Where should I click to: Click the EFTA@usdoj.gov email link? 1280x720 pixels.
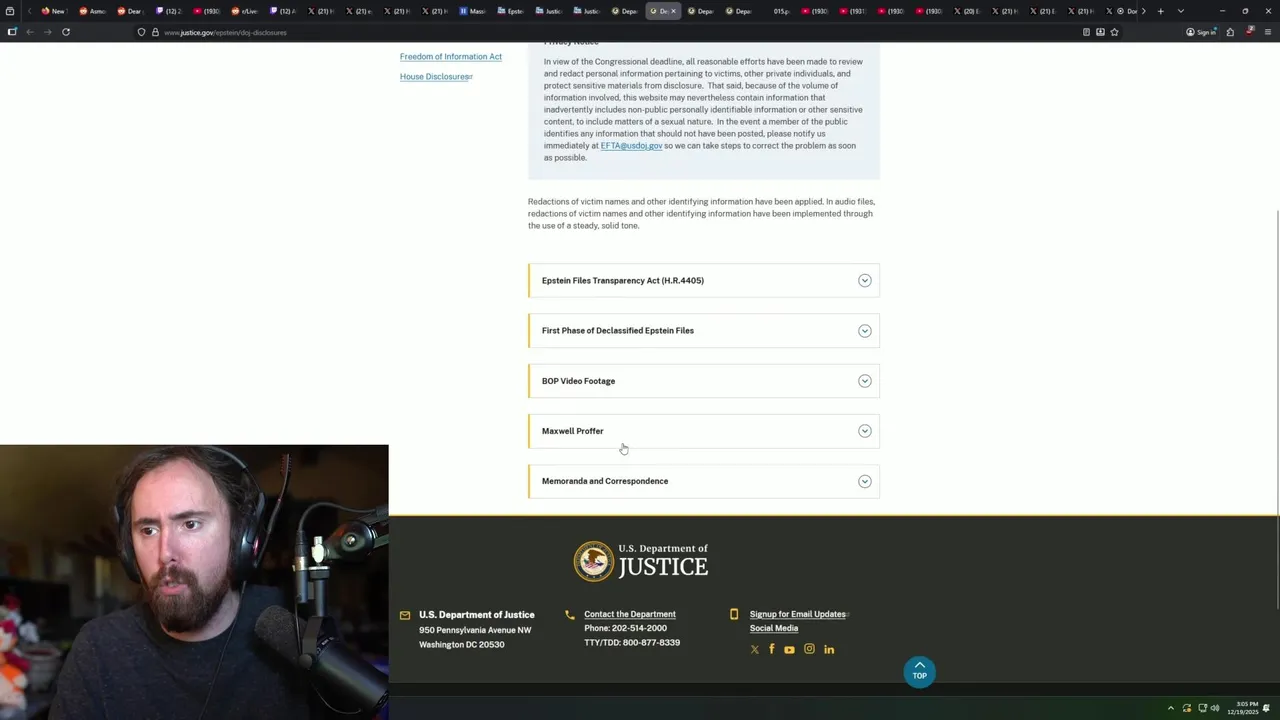pyautogui.click(x=631, y=146)
